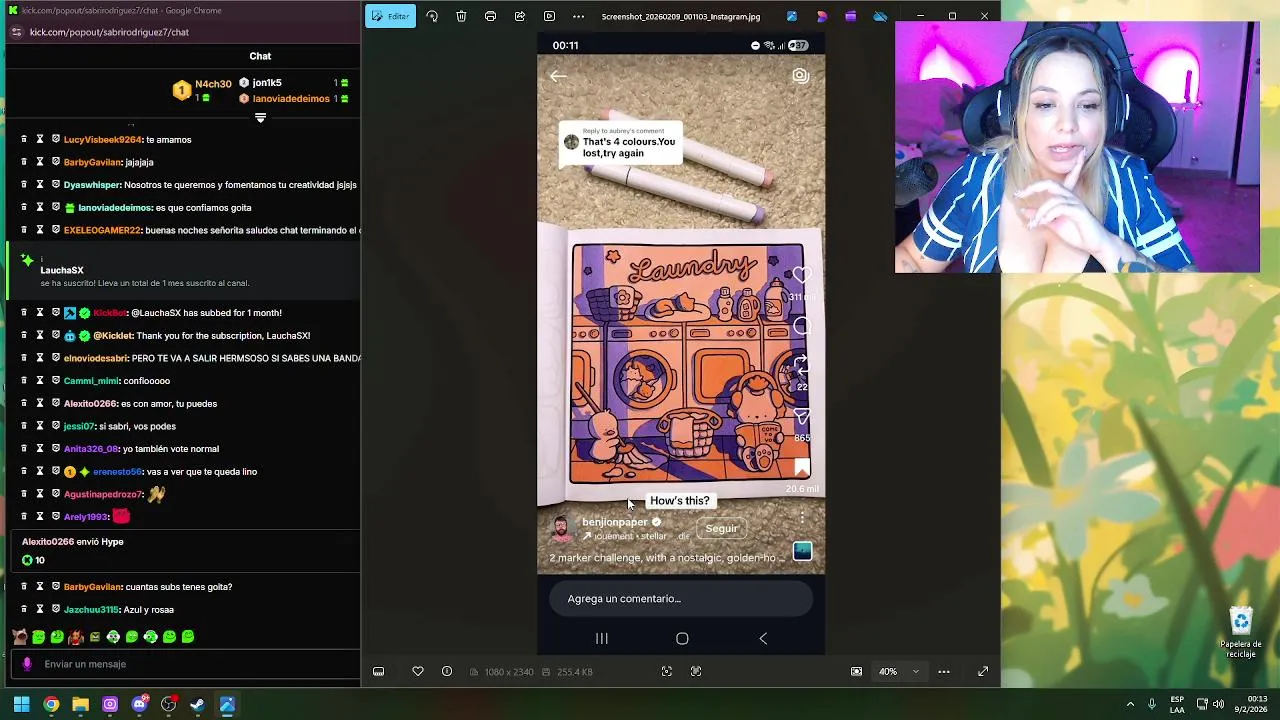Open Papelera de reciclaje desktop icon
Image resolution: width=1280 pixels, height=720 pixels.
click(x=1241, y=632)
